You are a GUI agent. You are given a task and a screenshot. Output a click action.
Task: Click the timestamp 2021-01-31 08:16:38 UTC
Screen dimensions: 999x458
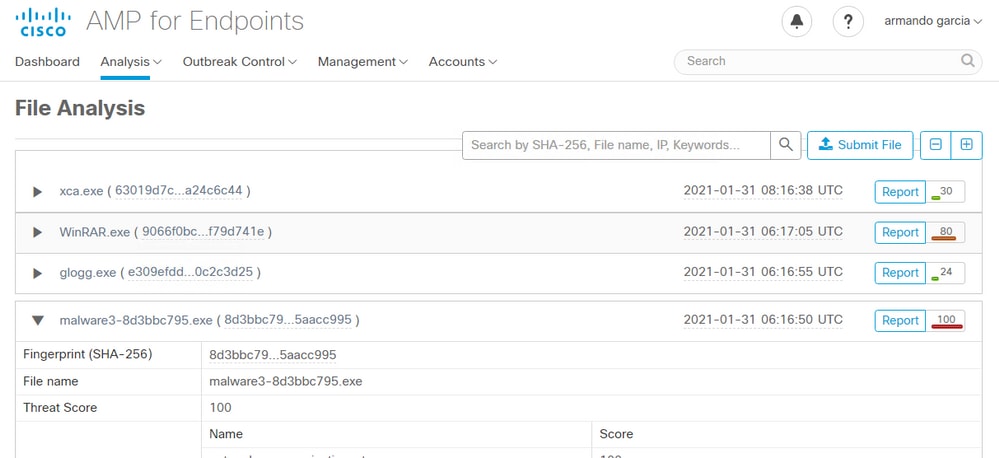point(763,190)
